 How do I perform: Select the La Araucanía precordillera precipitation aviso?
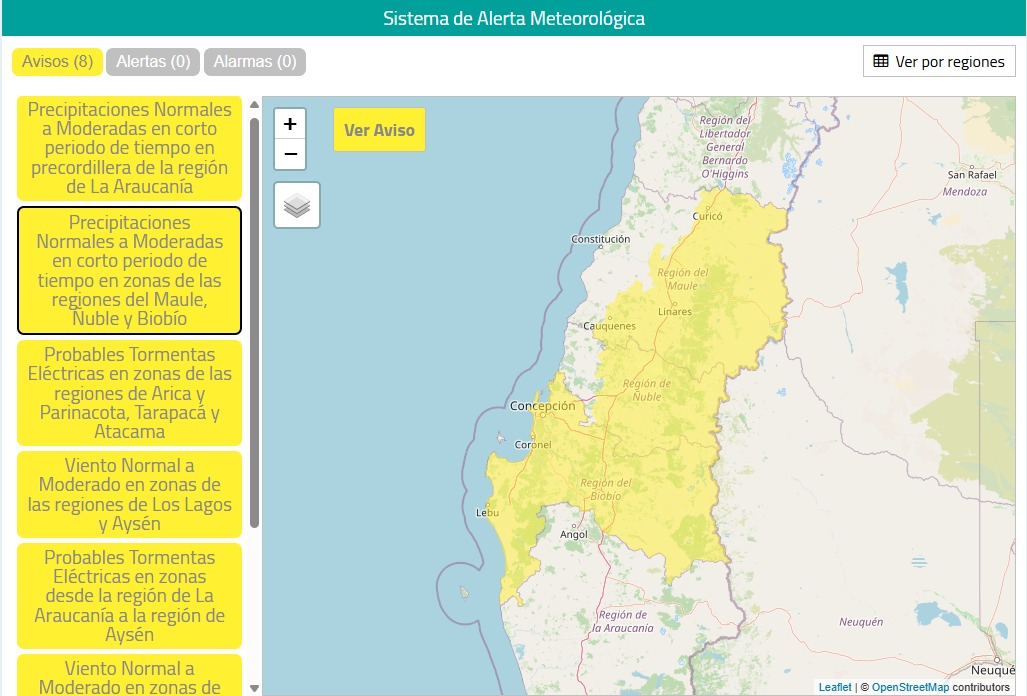[x=128, y=148]
